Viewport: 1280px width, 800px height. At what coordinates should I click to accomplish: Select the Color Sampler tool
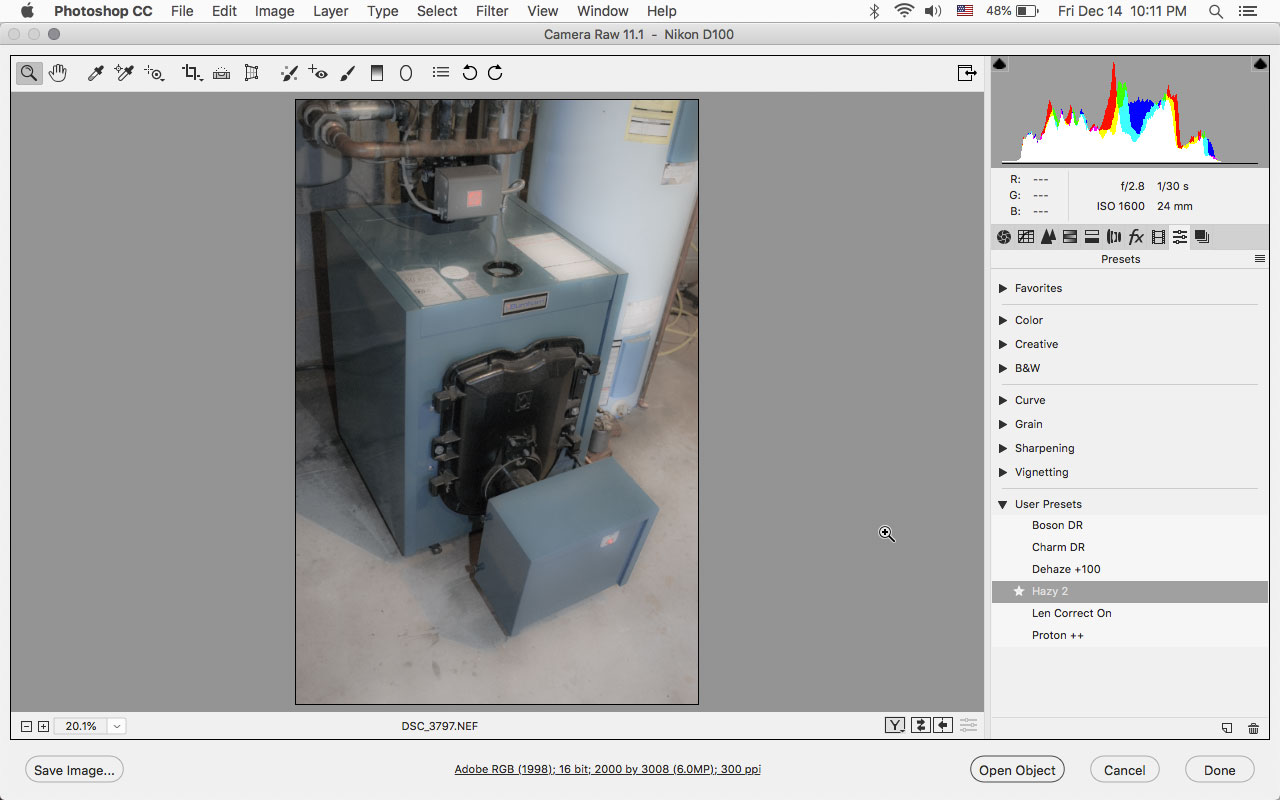124,73
